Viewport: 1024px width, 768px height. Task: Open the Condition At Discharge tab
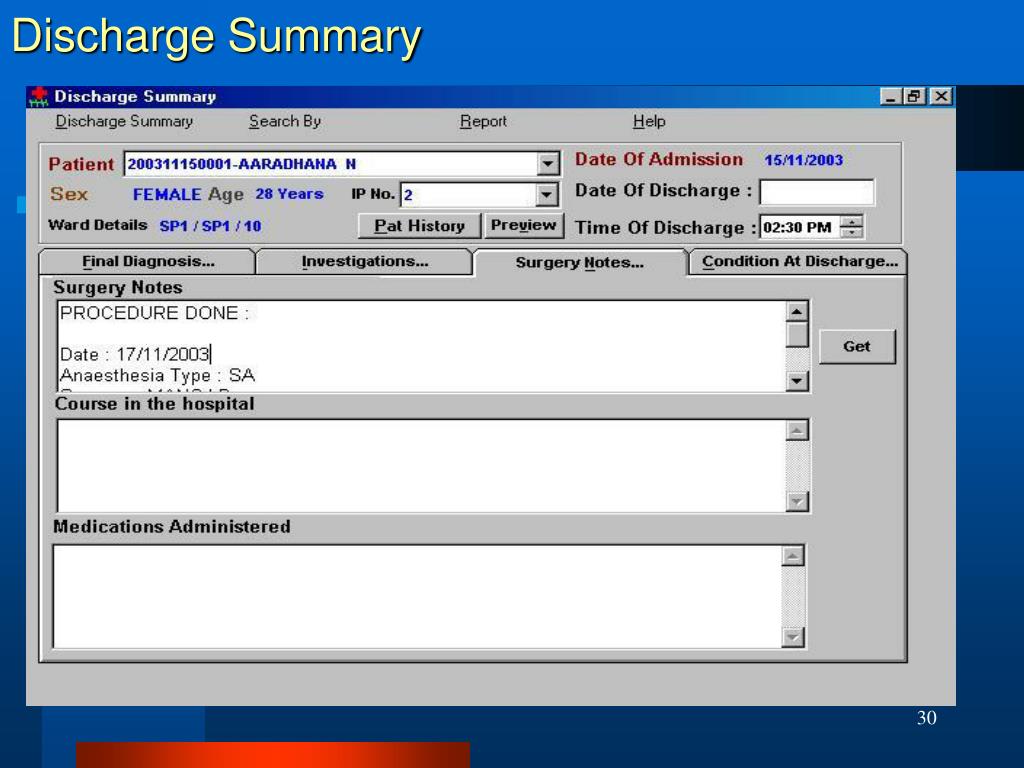tap(799, 261)
